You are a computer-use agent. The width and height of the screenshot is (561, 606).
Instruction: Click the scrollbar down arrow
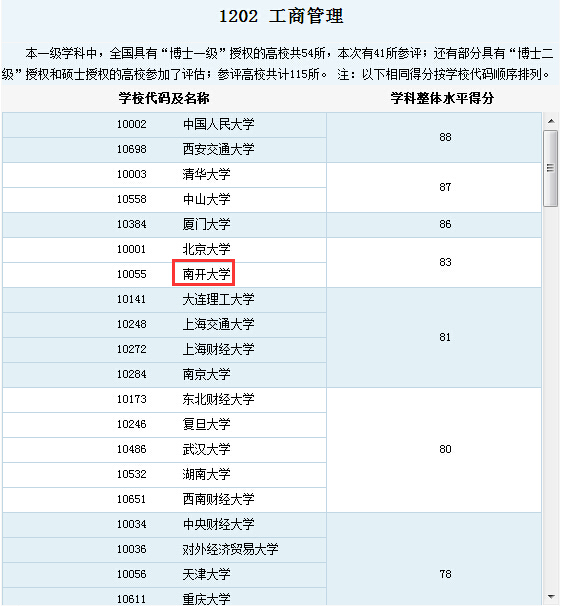pyautogui.click(x=551, y=597)
